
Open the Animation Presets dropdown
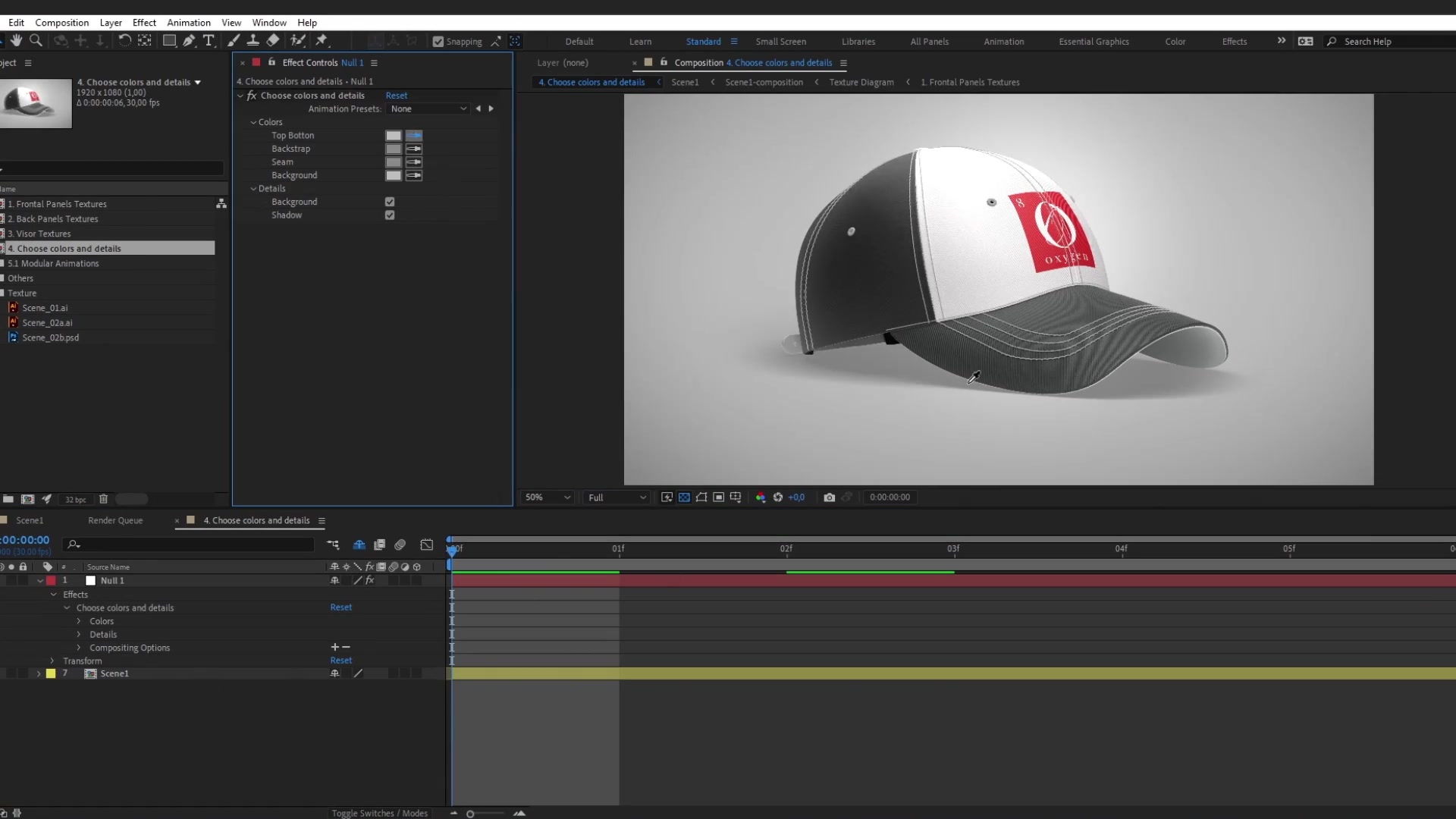click(428, 108)
